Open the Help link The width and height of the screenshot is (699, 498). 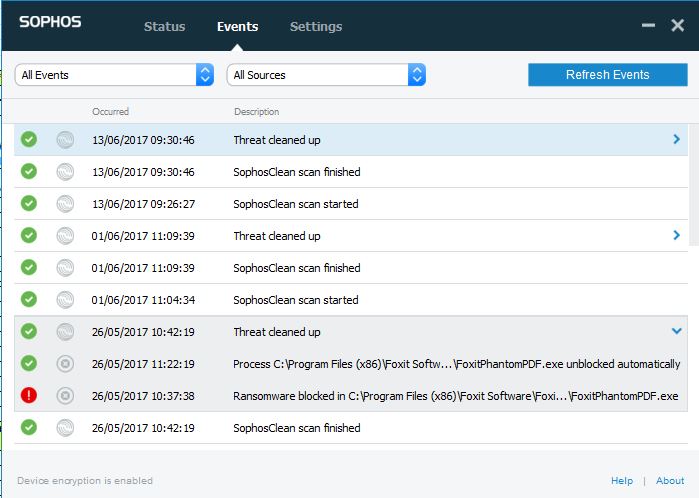[622, 481]
